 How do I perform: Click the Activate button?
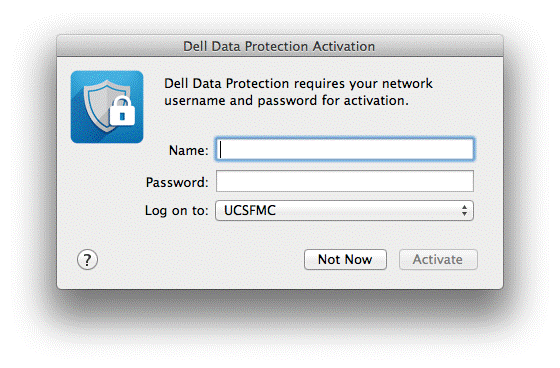click(x=438, y=259)
